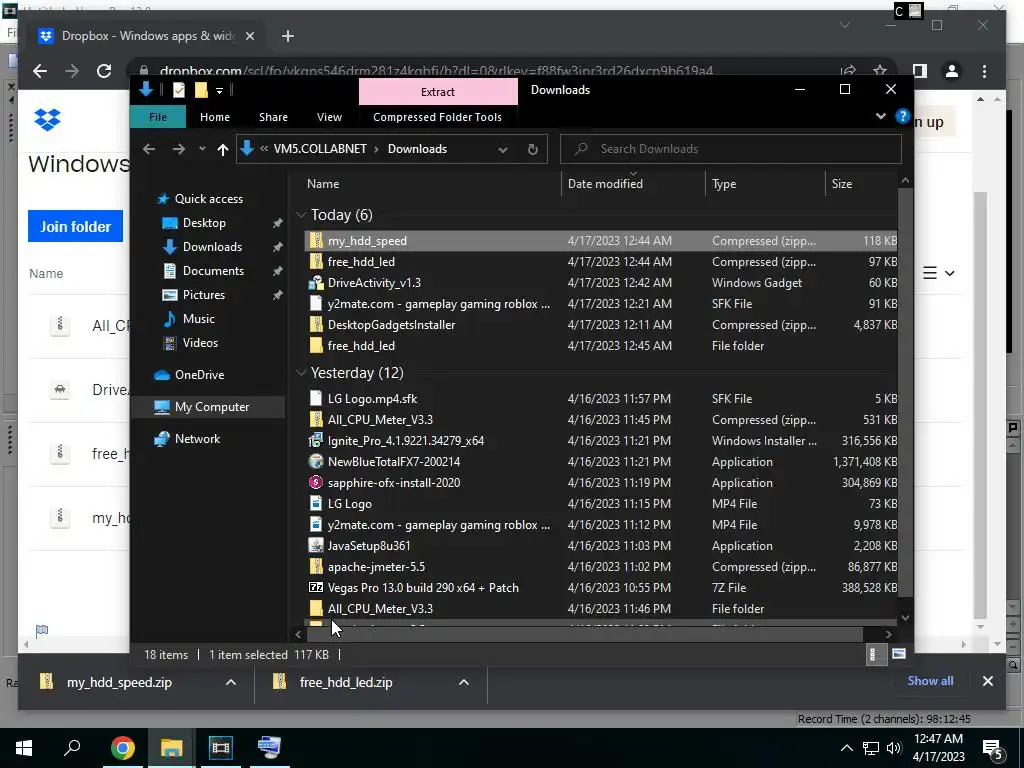Click Join folder button in Dropbox
Image resolution: width=1024 pixels, height=768 pixels.
(x=76, y=226)
